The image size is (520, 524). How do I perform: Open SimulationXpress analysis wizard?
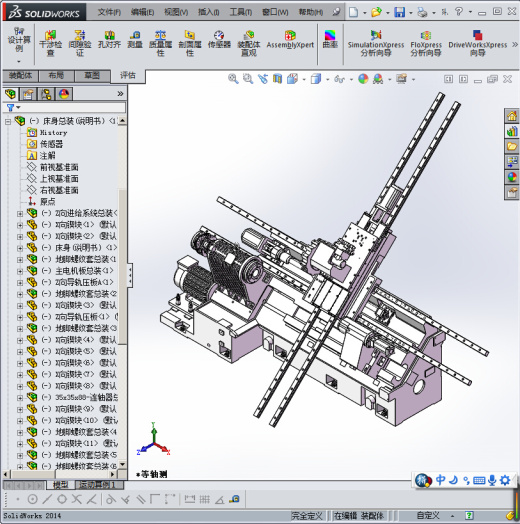click(x=376, y=43)
